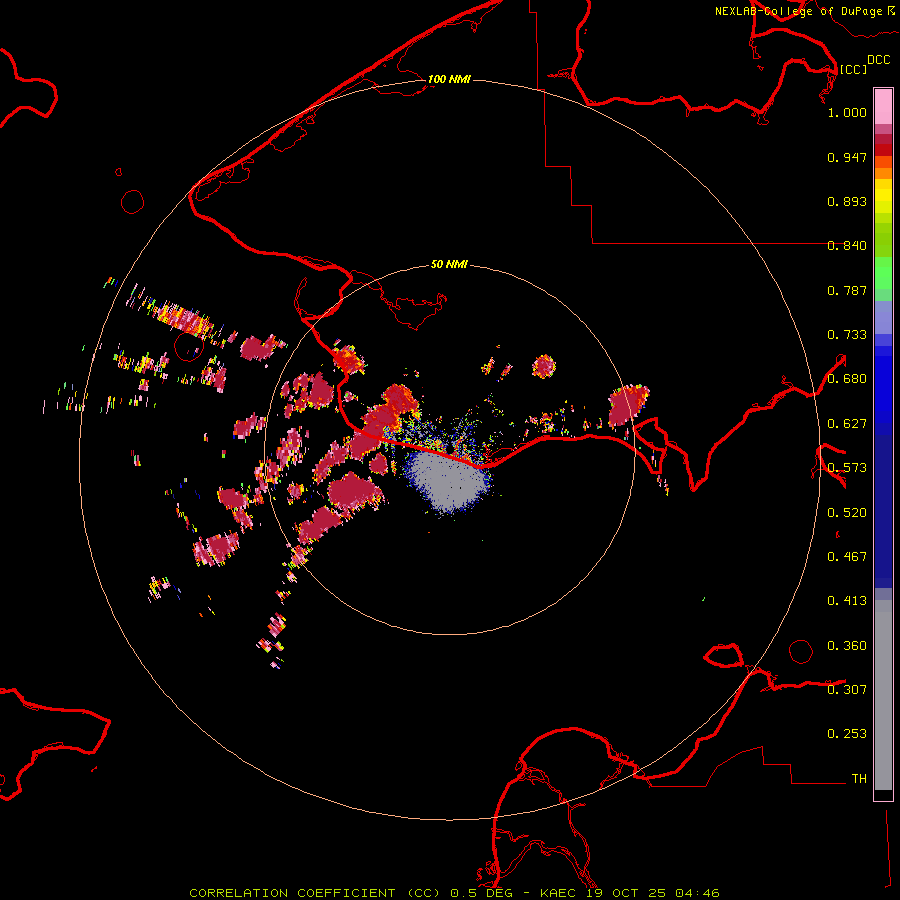Image resolution: width=900 pixels, height=900 pixels.
Task: Click the 0.733 color scale value
Action: pyautogui.click(x=847, y=335)
